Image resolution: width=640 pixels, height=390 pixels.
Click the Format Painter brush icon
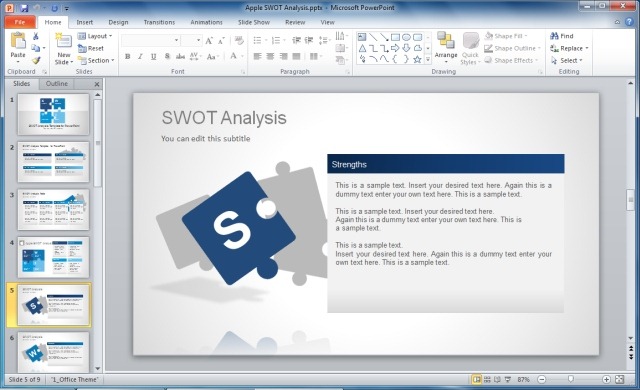(x=36, y=60)
